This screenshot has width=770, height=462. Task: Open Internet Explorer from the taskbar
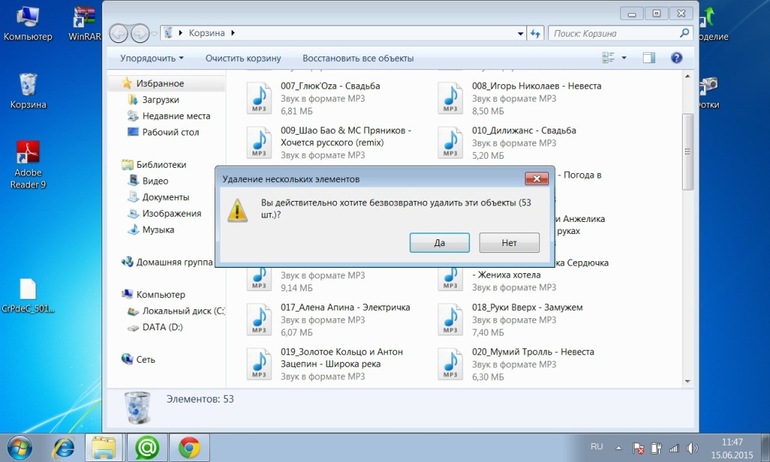[64, 447]
